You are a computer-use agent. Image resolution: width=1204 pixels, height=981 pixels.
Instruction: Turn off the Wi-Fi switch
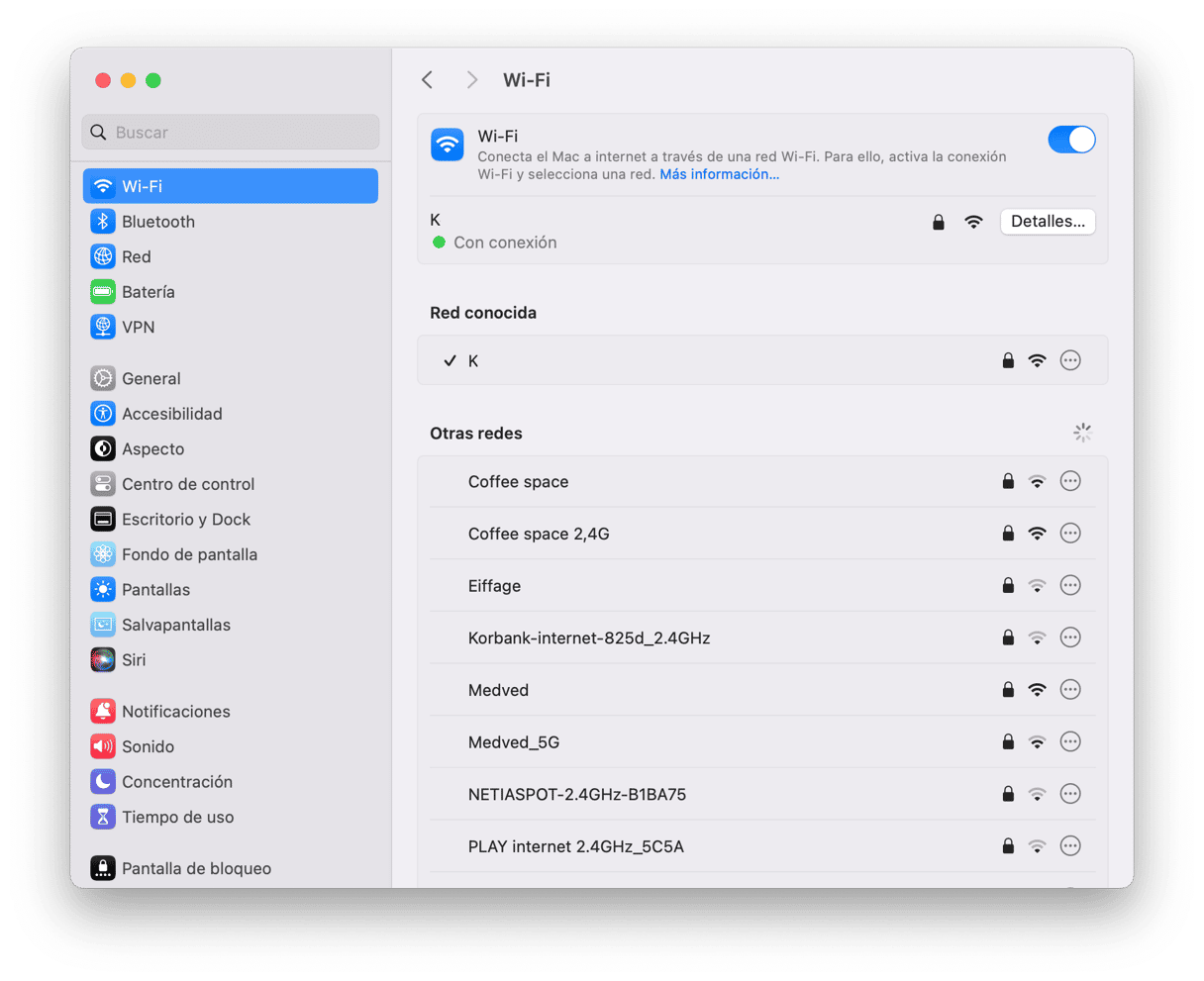(1071, 140)
